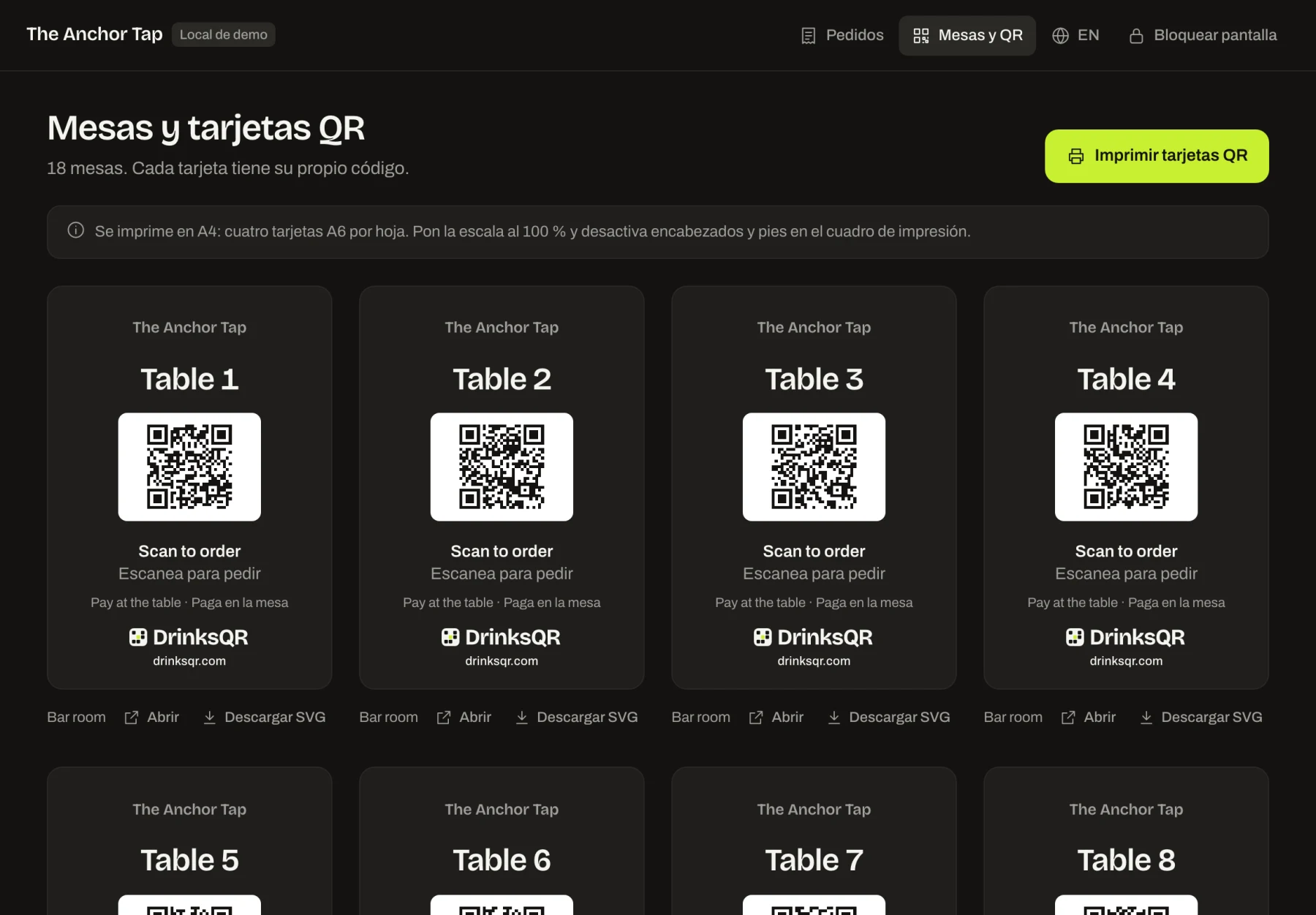
Task: Click drinksqr.com text on Table 2 card
Action: coord(502,661)
